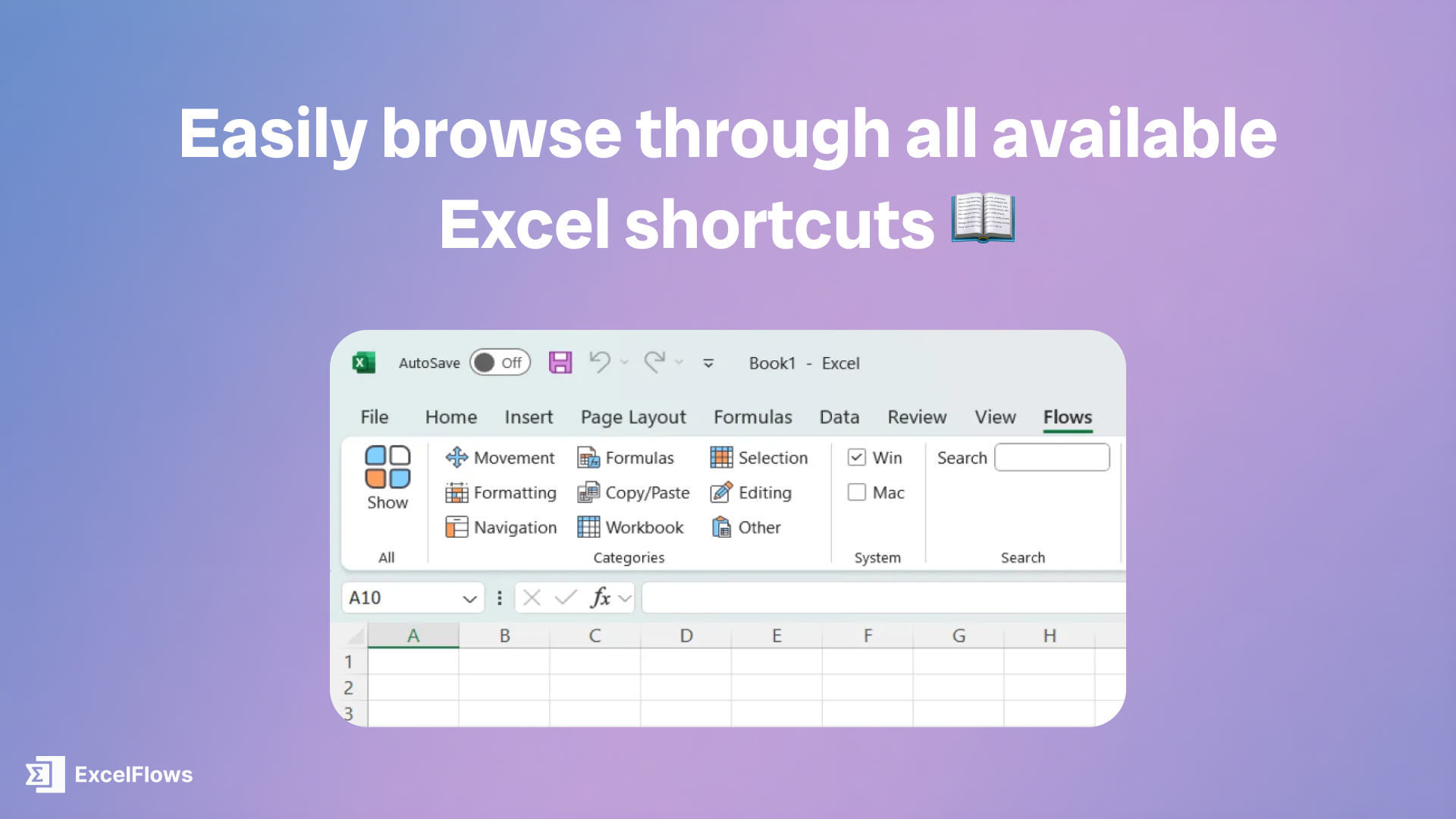Expand the dropdown arrow beside fx
This screenshot has height=819, width=1456.
click(x=625, y=599)
